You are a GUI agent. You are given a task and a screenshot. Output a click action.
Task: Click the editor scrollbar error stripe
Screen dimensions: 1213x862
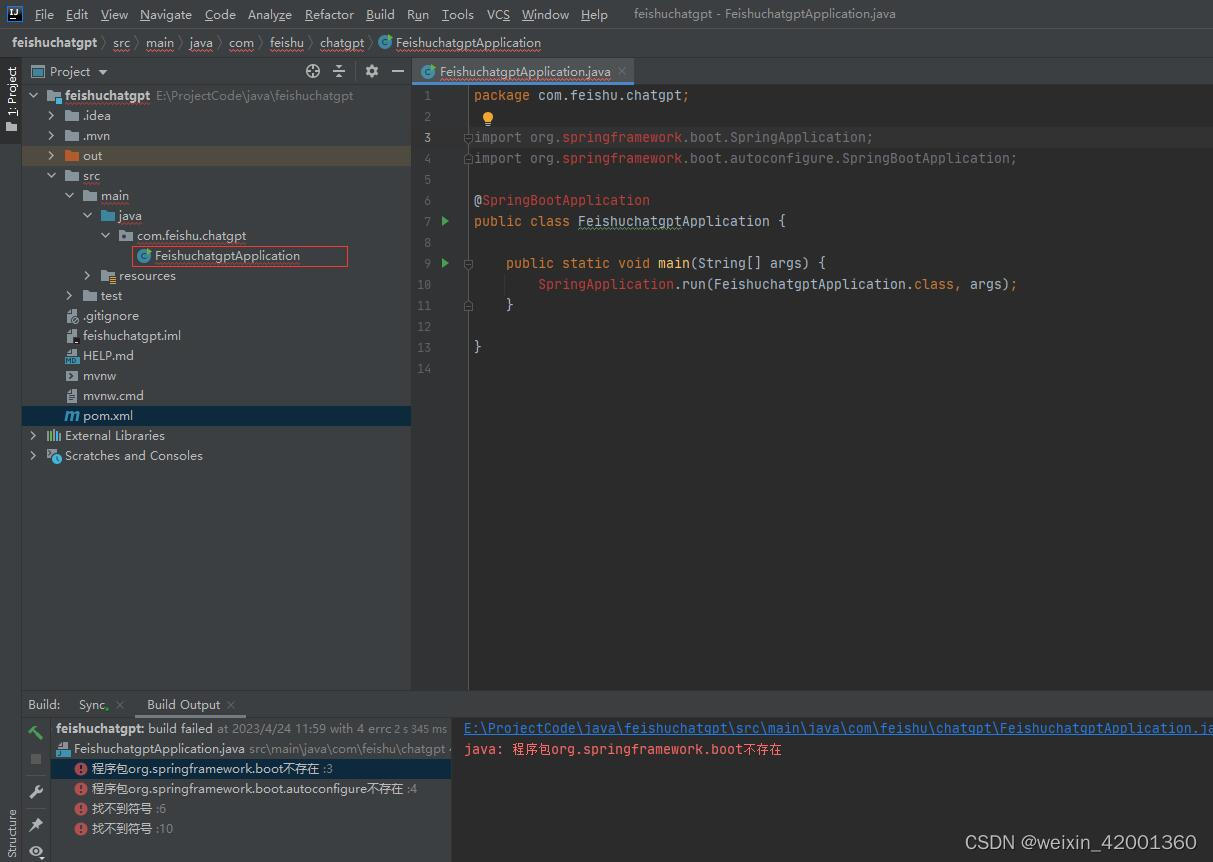click(1207, 140)
